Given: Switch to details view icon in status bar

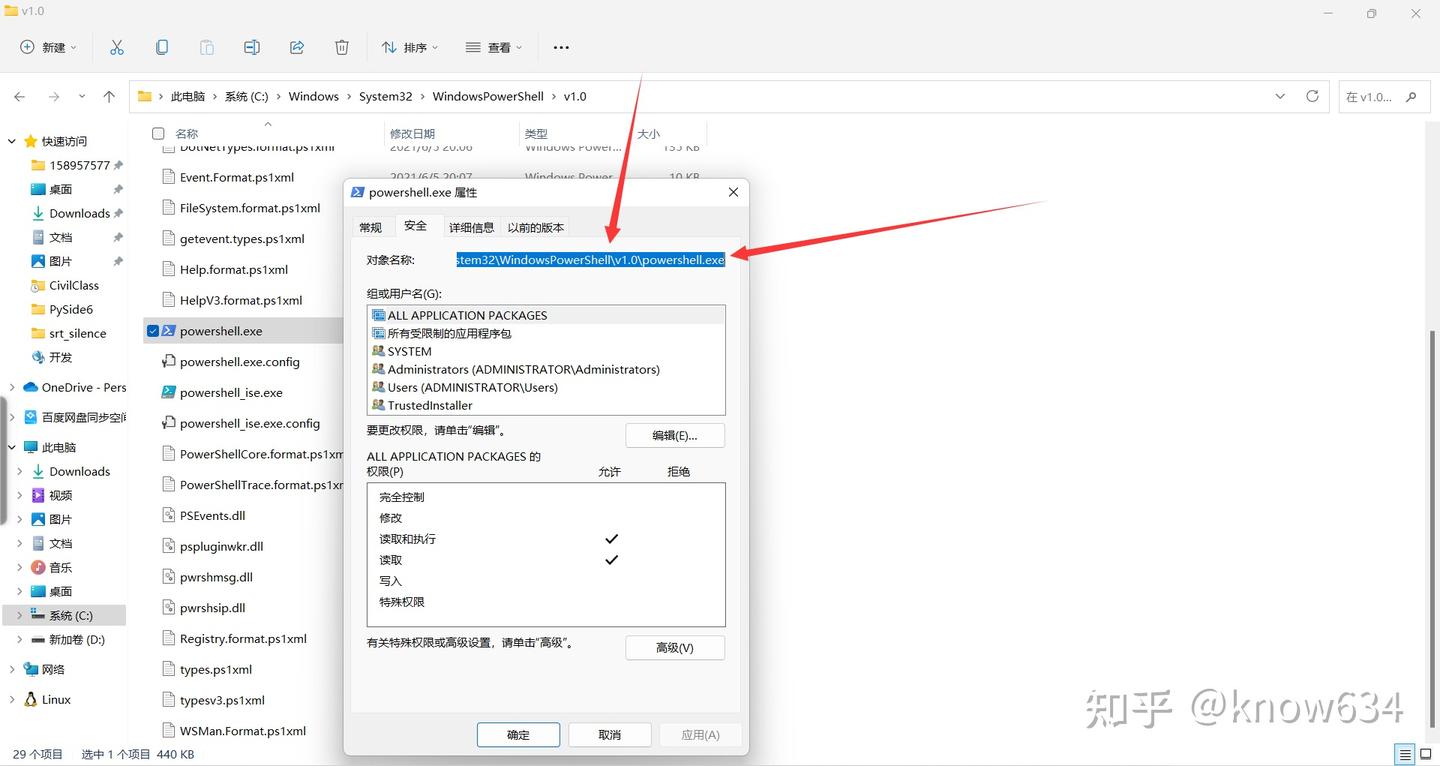Looking at the screenshot, I should tap(1405, 755).
